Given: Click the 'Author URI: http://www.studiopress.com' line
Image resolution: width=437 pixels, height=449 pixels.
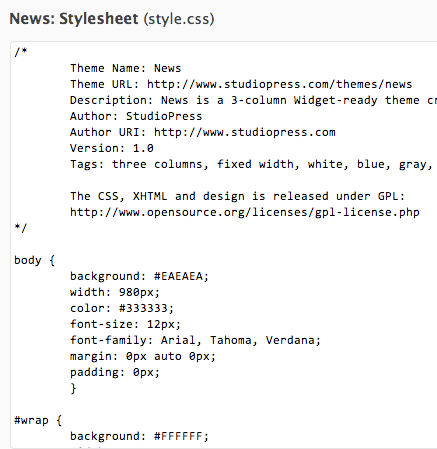Looking at the screenshot, I should (x=203, y=132).
